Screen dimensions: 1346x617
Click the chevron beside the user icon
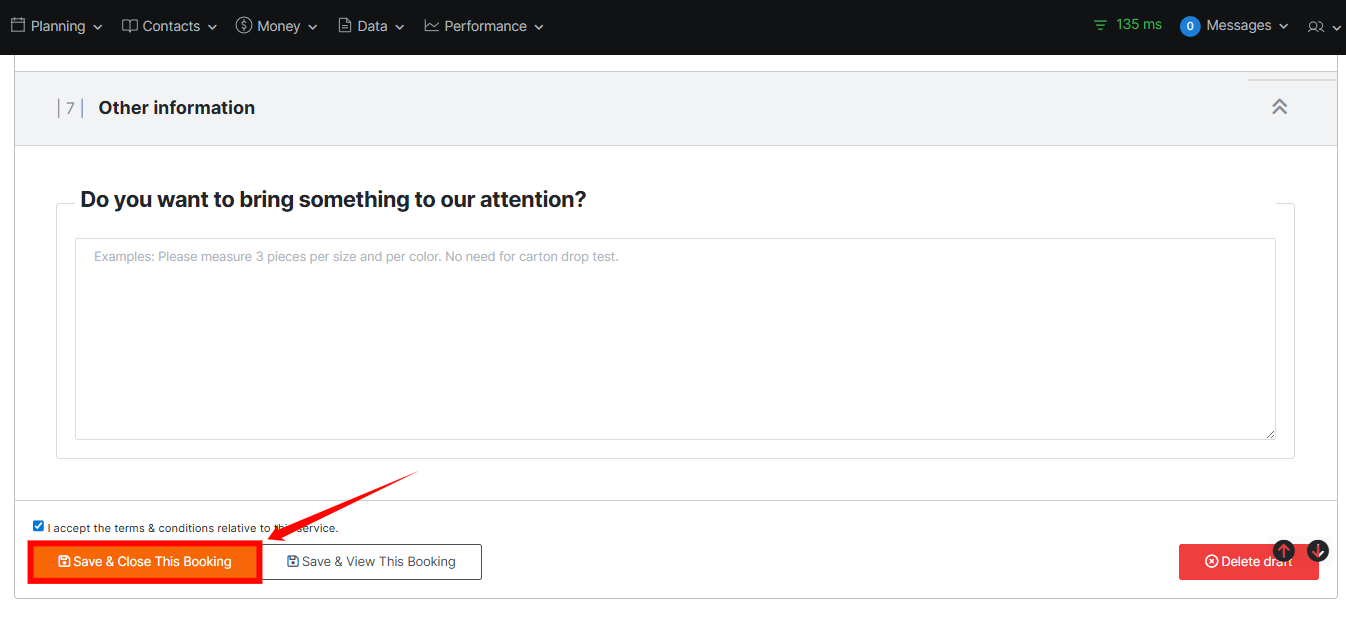(1336, 28)
